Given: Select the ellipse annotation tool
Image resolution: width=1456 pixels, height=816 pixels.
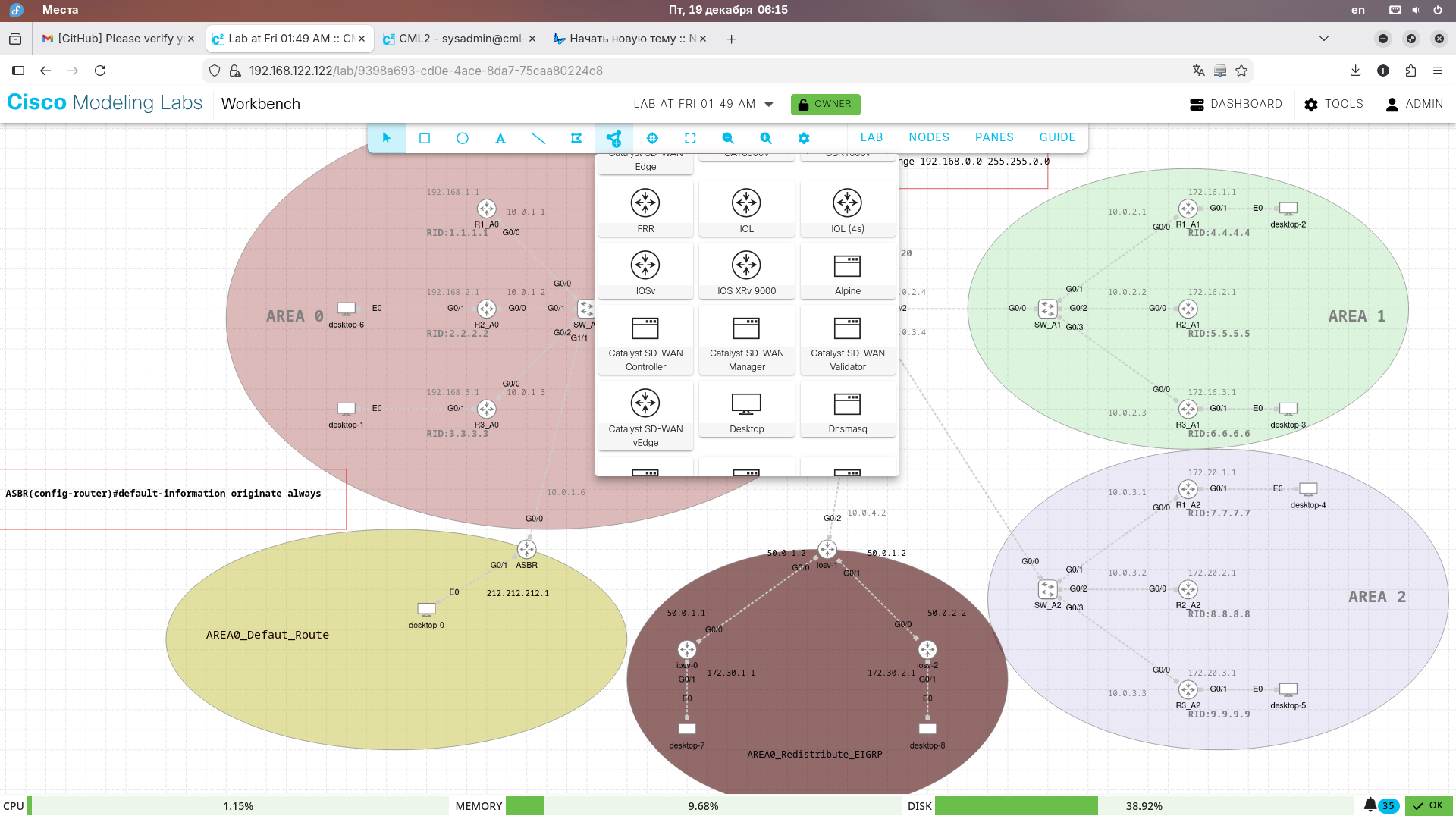Looking at the screenshot, I should [463, 138].
